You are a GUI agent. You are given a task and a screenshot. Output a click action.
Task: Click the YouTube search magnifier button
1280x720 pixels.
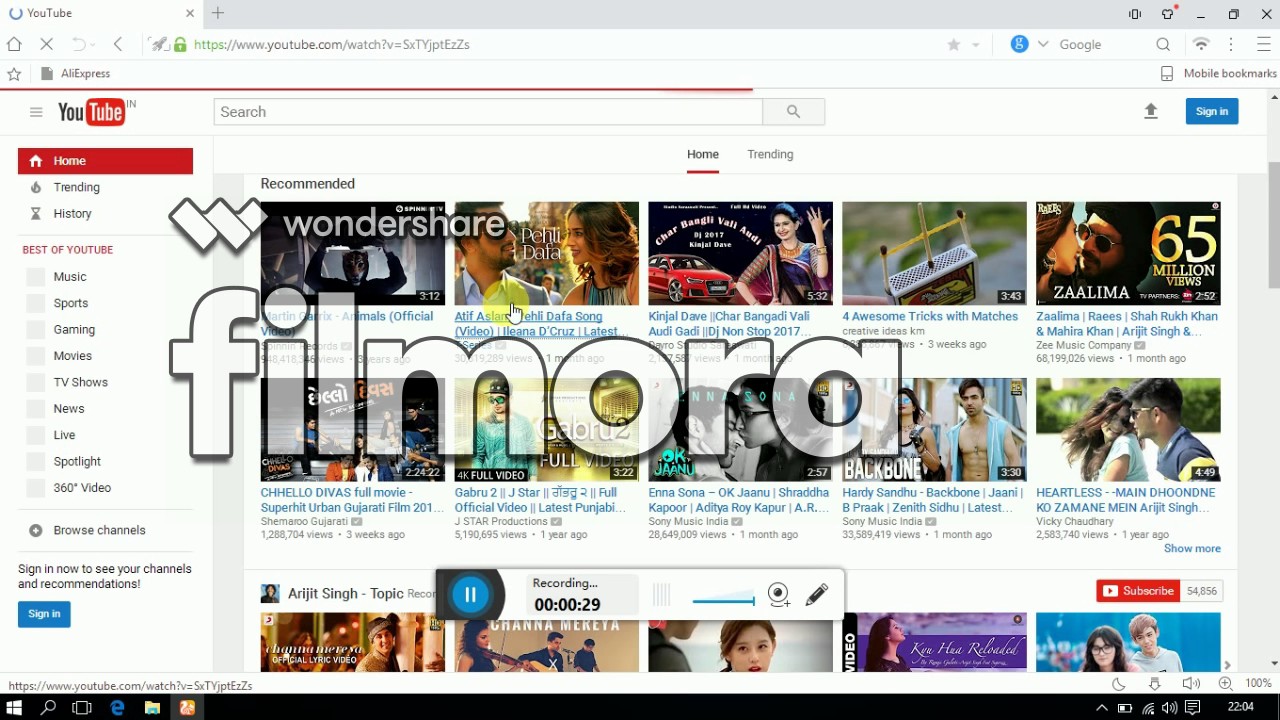pyautogui.click(x=793, y=112)
